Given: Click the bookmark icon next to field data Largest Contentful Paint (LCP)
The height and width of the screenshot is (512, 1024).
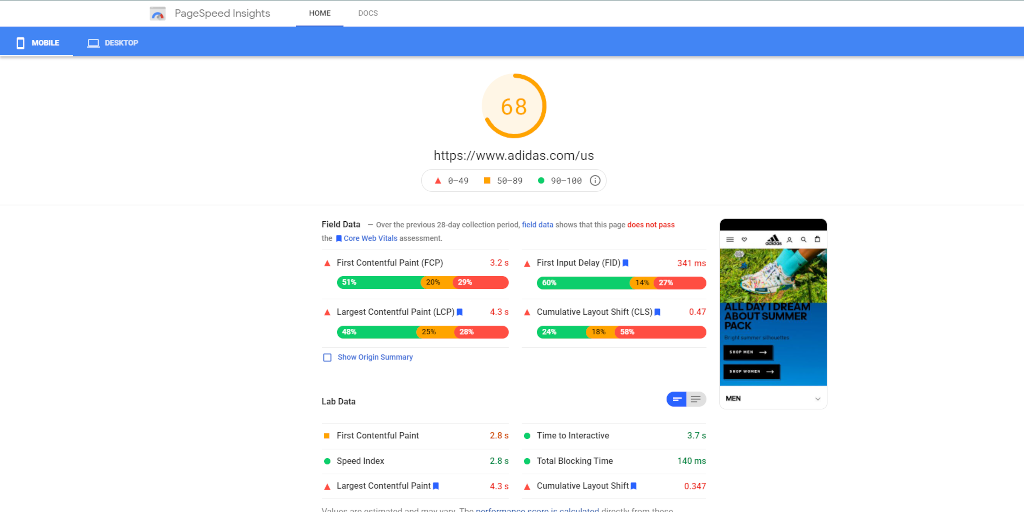Looking at the screenshot, I should pos(460,312).
